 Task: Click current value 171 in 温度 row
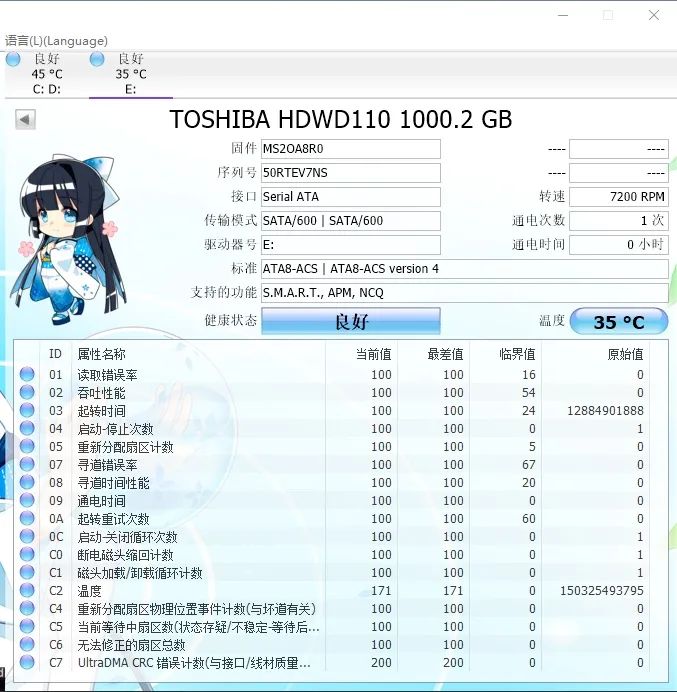click(381, 590)
